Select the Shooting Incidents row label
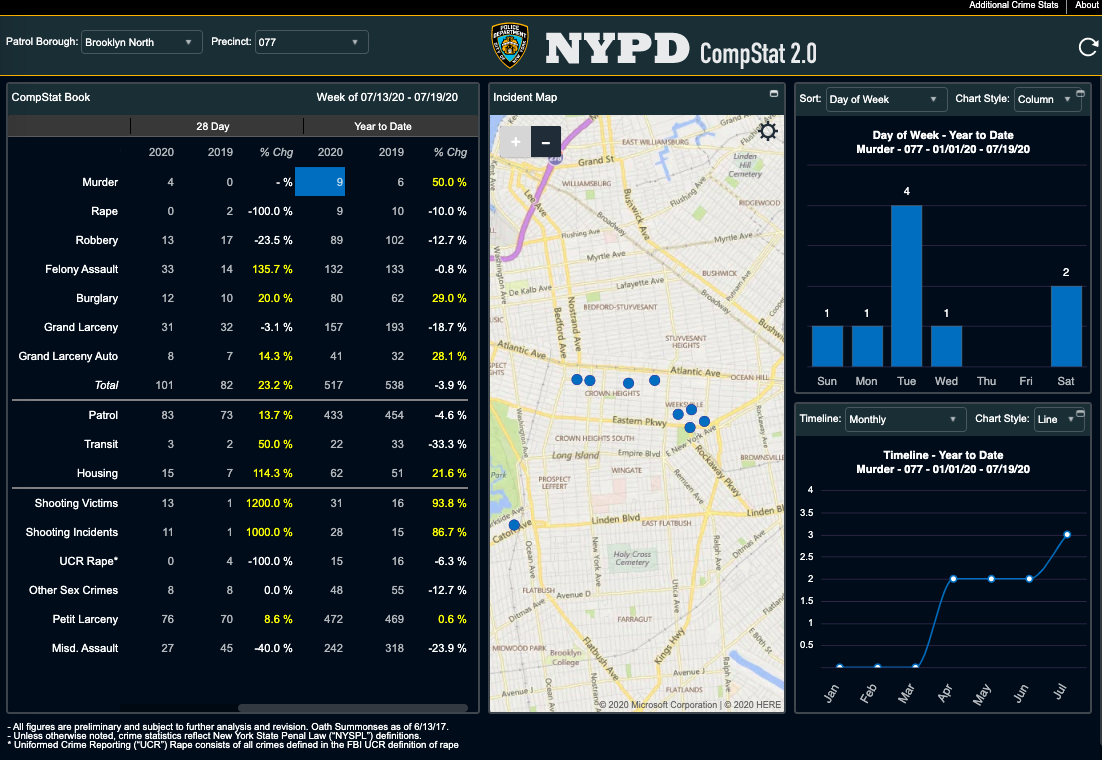1102x760 pixels. [72, 532]
